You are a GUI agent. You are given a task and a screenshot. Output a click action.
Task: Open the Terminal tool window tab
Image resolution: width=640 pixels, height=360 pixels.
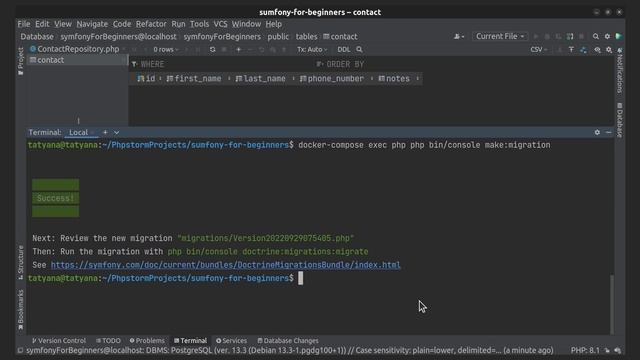(190, 340)
